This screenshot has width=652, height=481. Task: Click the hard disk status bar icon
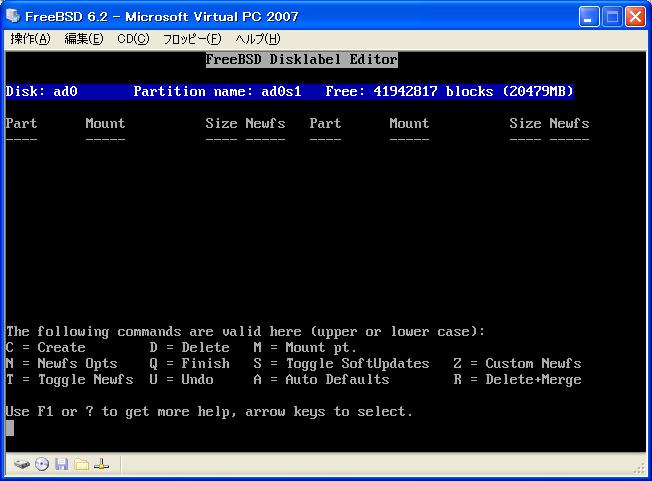click(x=22, y=464)
